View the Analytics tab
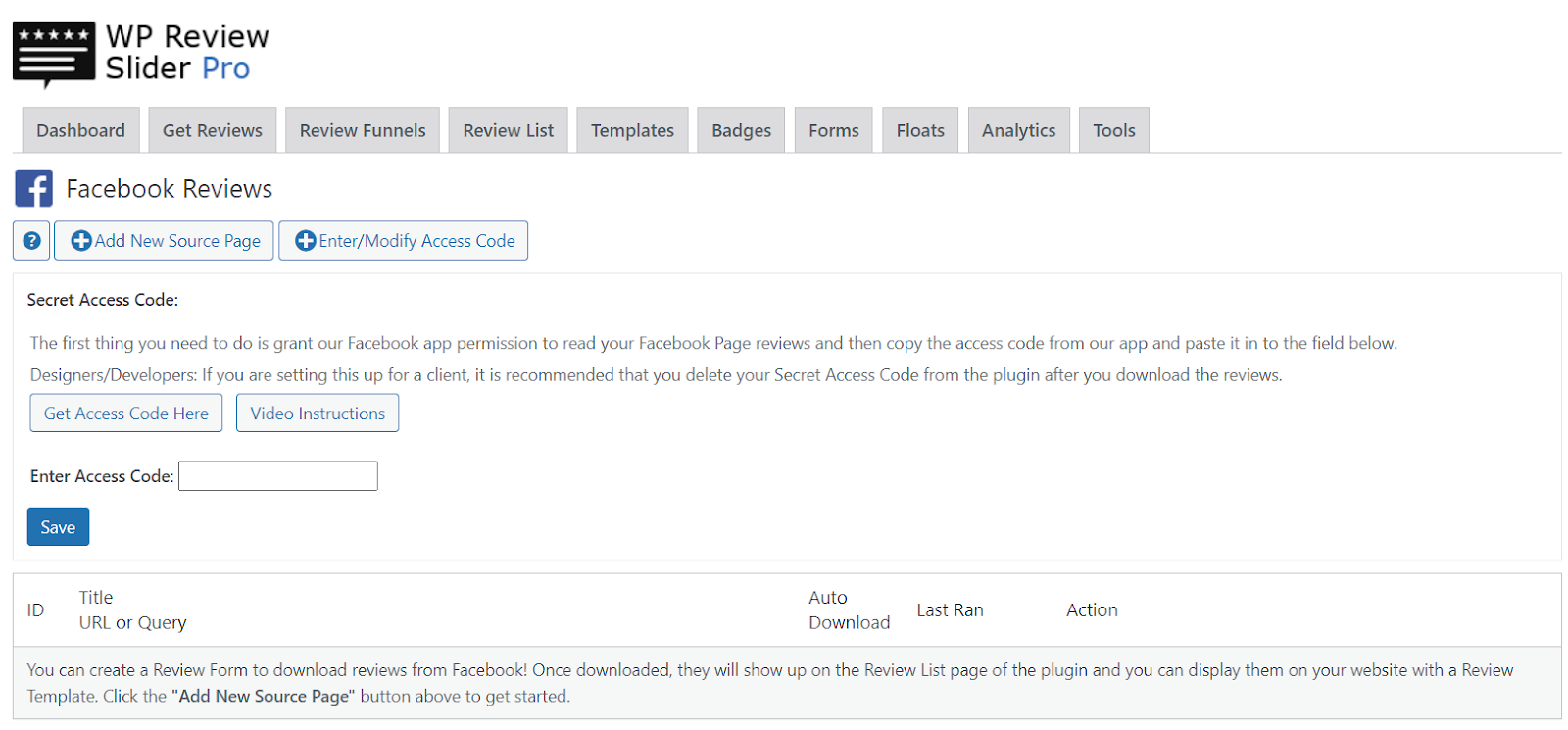 (1019, 130)
